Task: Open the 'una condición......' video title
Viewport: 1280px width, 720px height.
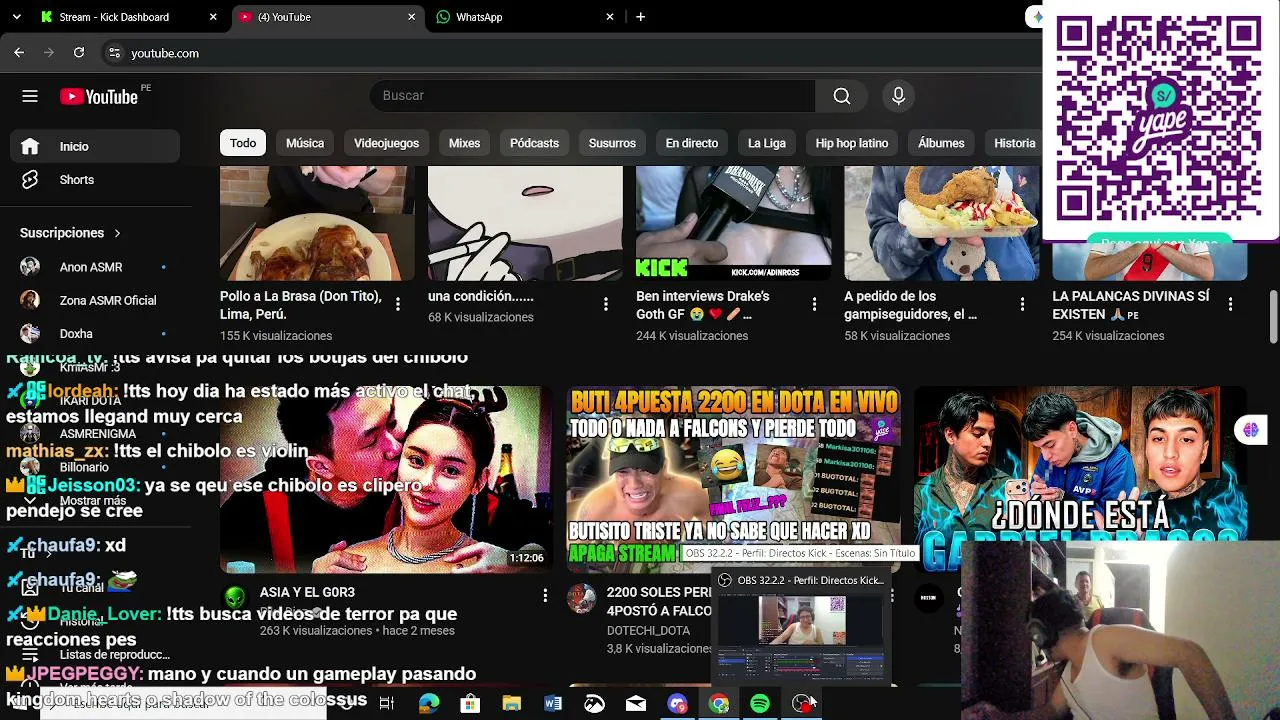Action: coord(481,296)
